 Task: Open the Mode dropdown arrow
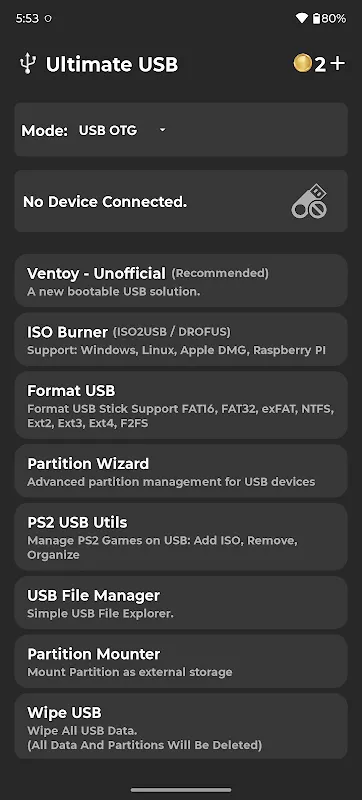click(162, 131)
